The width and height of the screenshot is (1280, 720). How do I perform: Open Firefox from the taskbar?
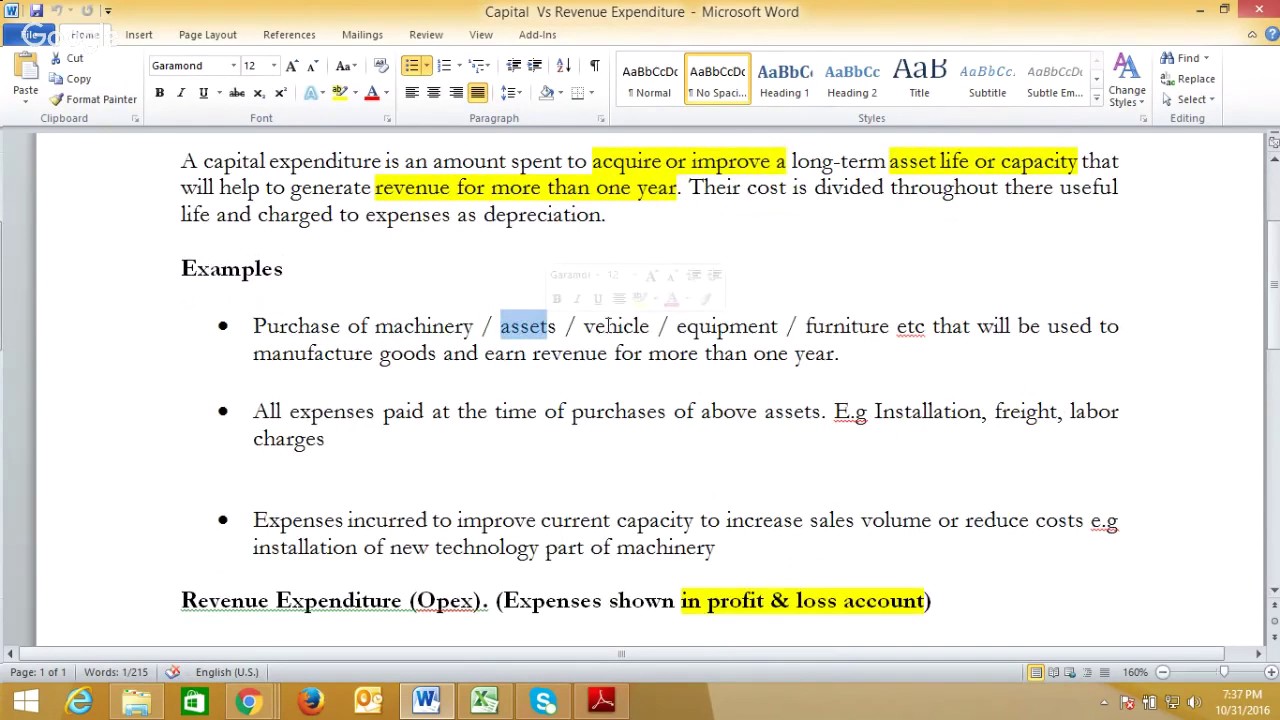click(x=311, y=701)
